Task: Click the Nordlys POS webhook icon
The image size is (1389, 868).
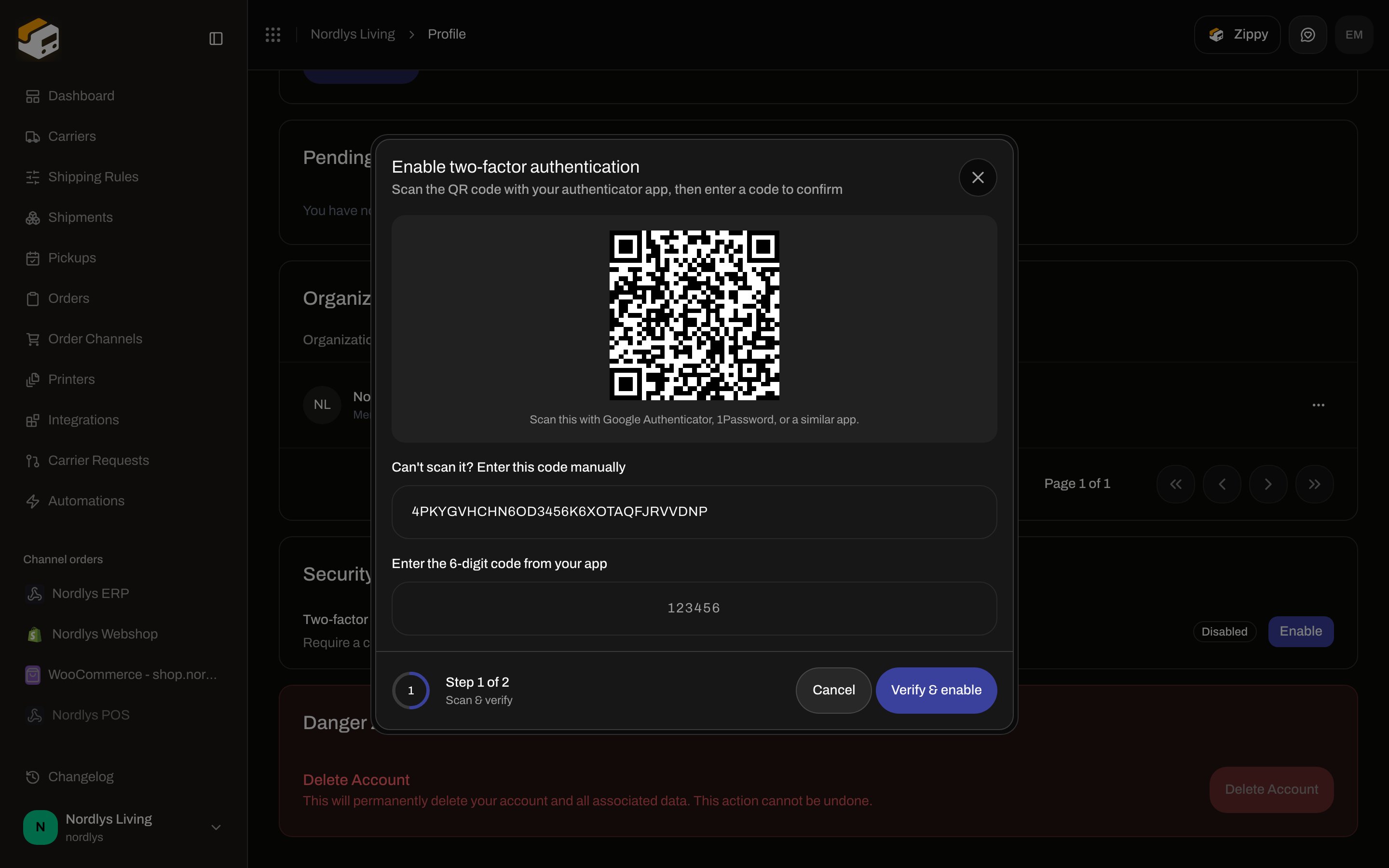Action: [34, 715]
